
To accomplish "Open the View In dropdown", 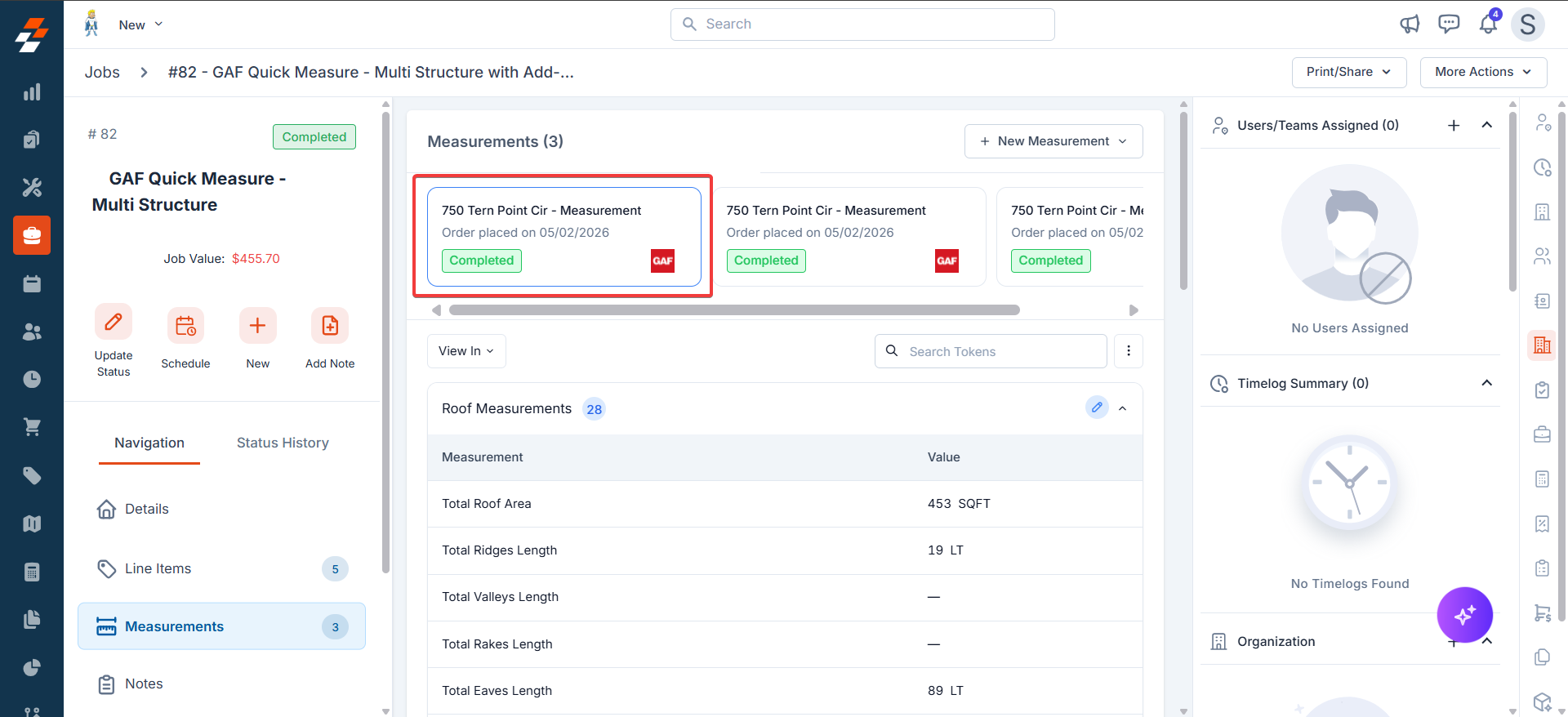I will 466,351.
